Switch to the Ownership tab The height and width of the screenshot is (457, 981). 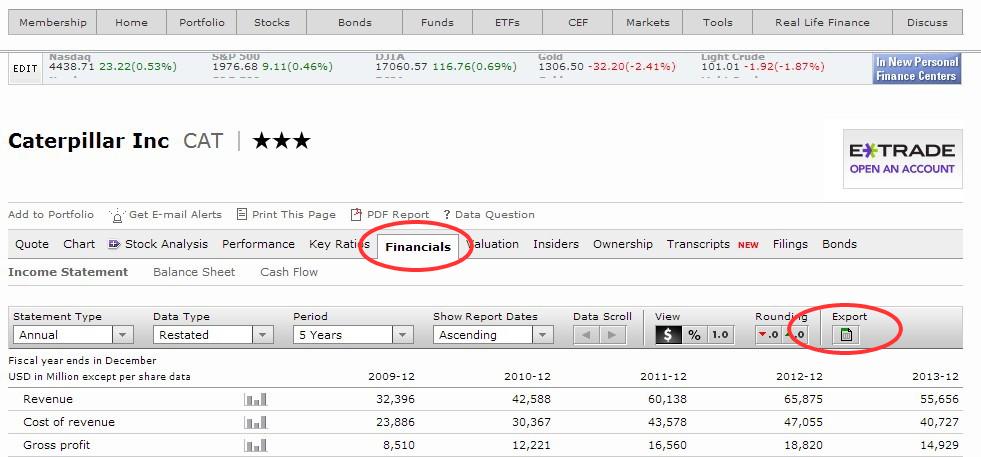[x=623, y=244]
